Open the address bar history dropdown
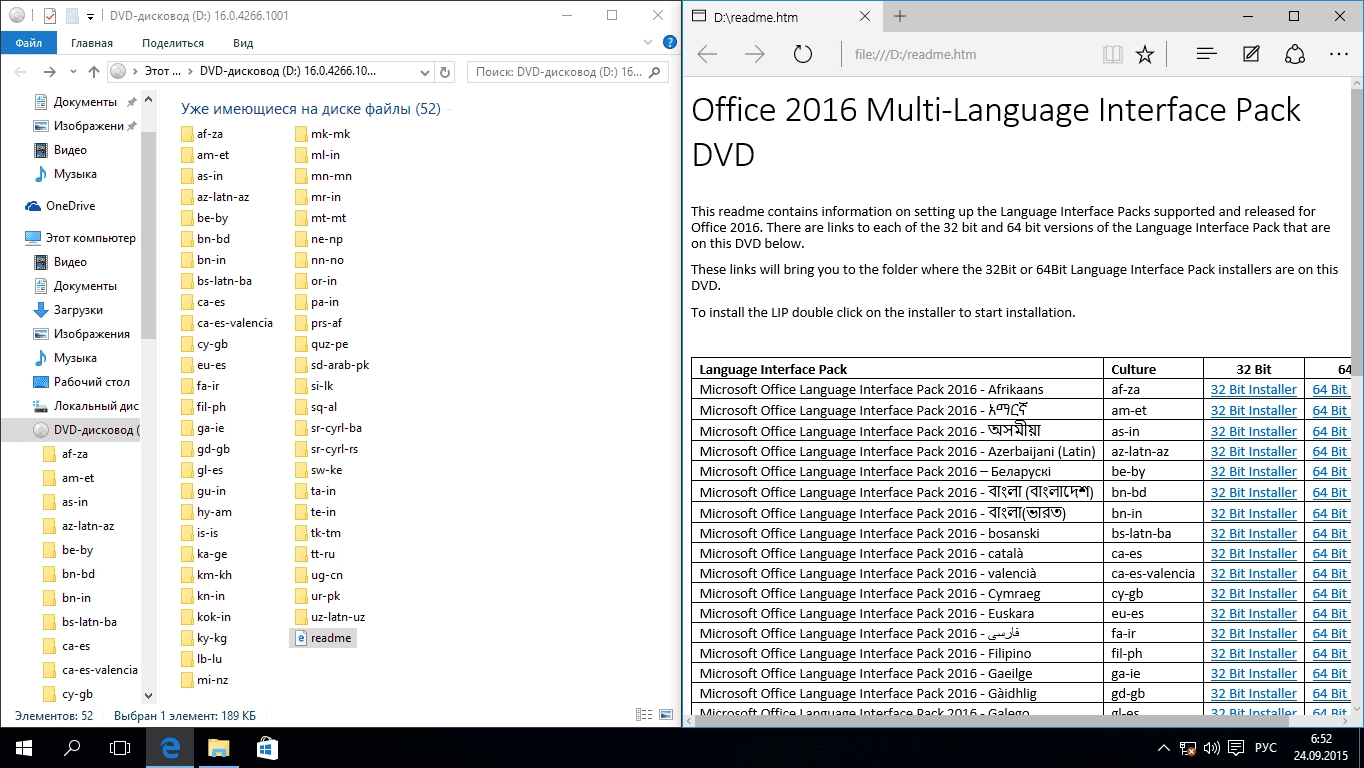This screenshot has width=1364, height=768. click(426, 72)
